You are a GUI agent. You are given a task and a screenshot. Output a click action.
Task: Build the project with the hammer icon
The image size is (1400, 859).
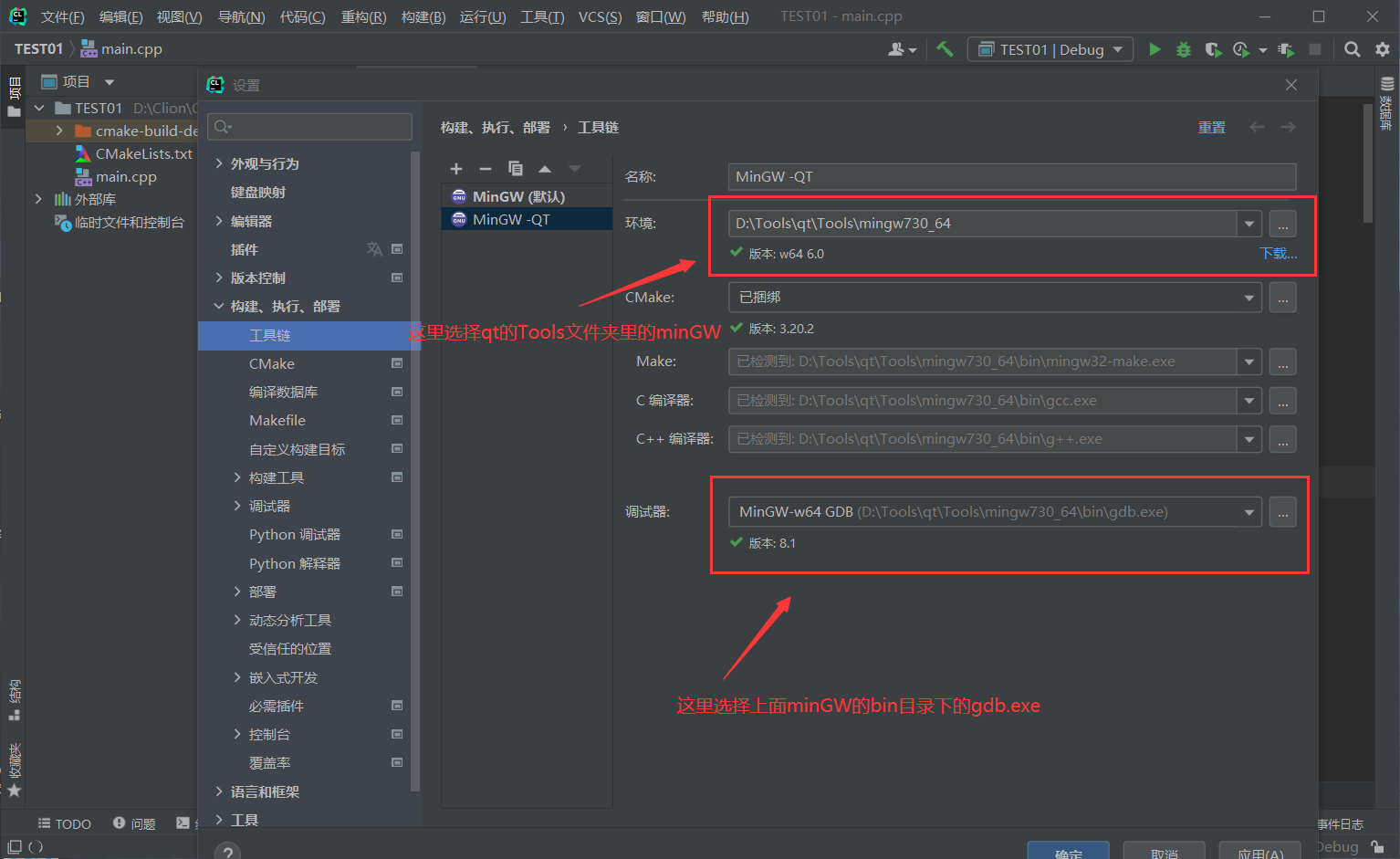[x=945, y=48]
